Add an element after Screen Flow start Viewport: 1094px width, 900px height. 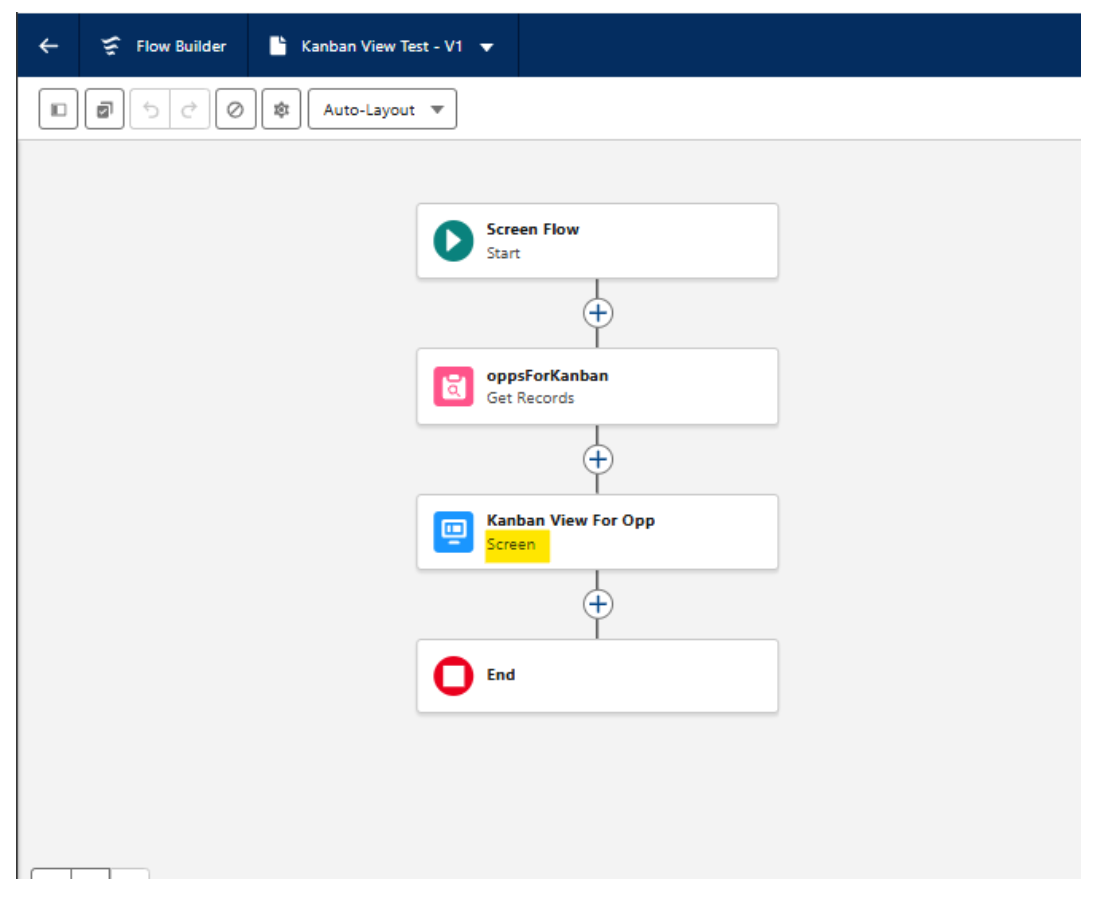(x=597, y=313)
